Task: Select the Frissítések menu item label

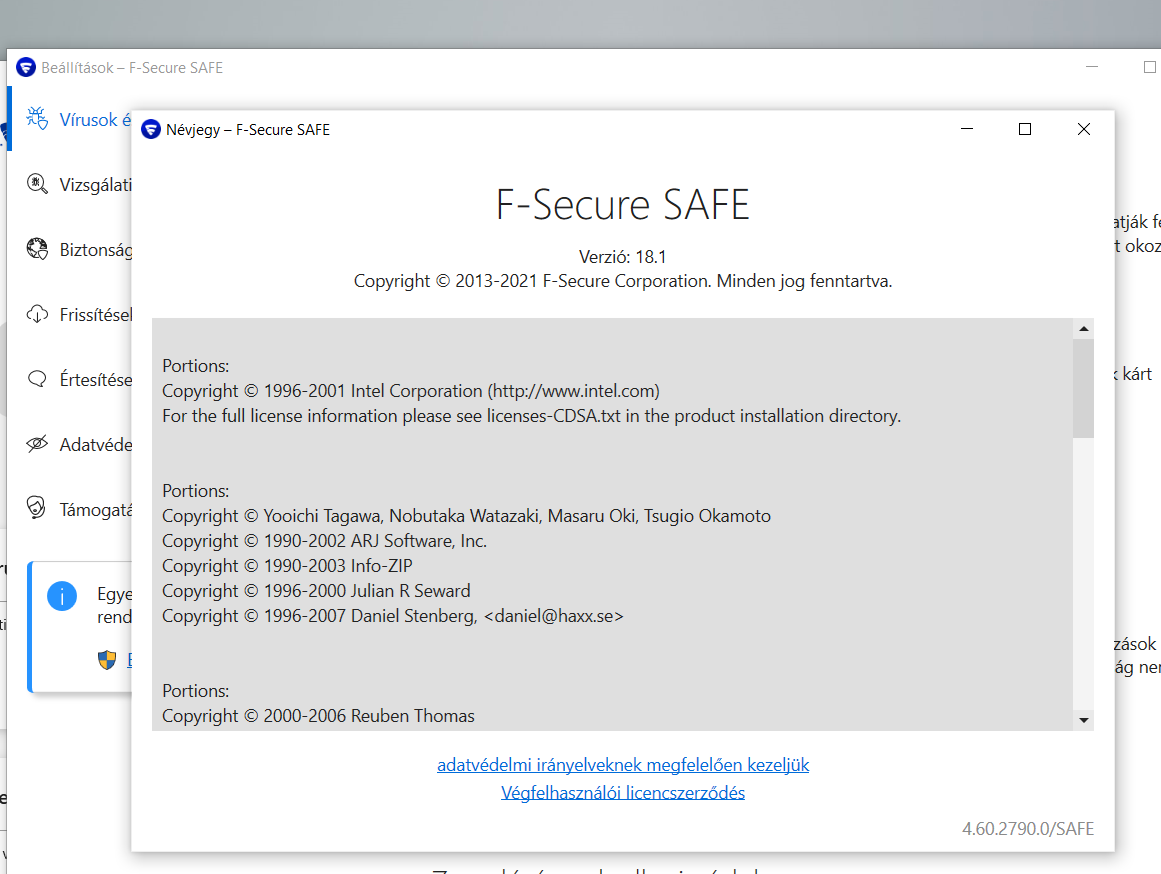Action: click(x=96, y=315)
